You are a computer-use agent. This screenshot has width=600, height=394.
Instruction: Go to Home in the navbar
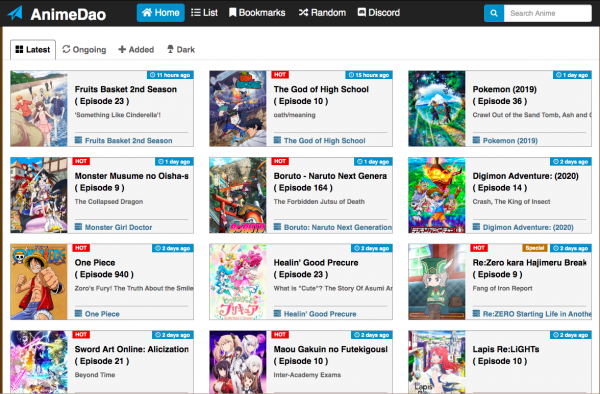click(161, 13)
